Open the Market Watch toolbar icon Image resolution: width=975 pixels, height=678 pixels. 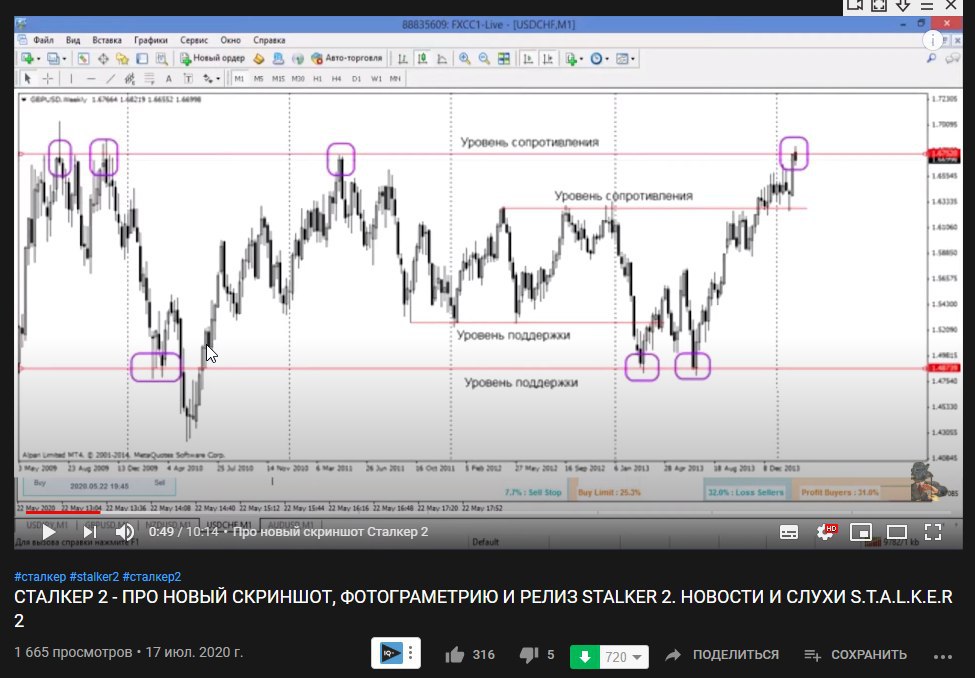83,58
